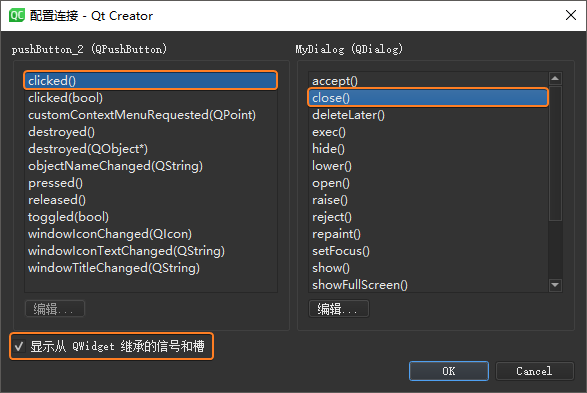This screenshot has width=587, height=393.
Task: Click the Qt Creator logo icon
Action: coord(16,16)
